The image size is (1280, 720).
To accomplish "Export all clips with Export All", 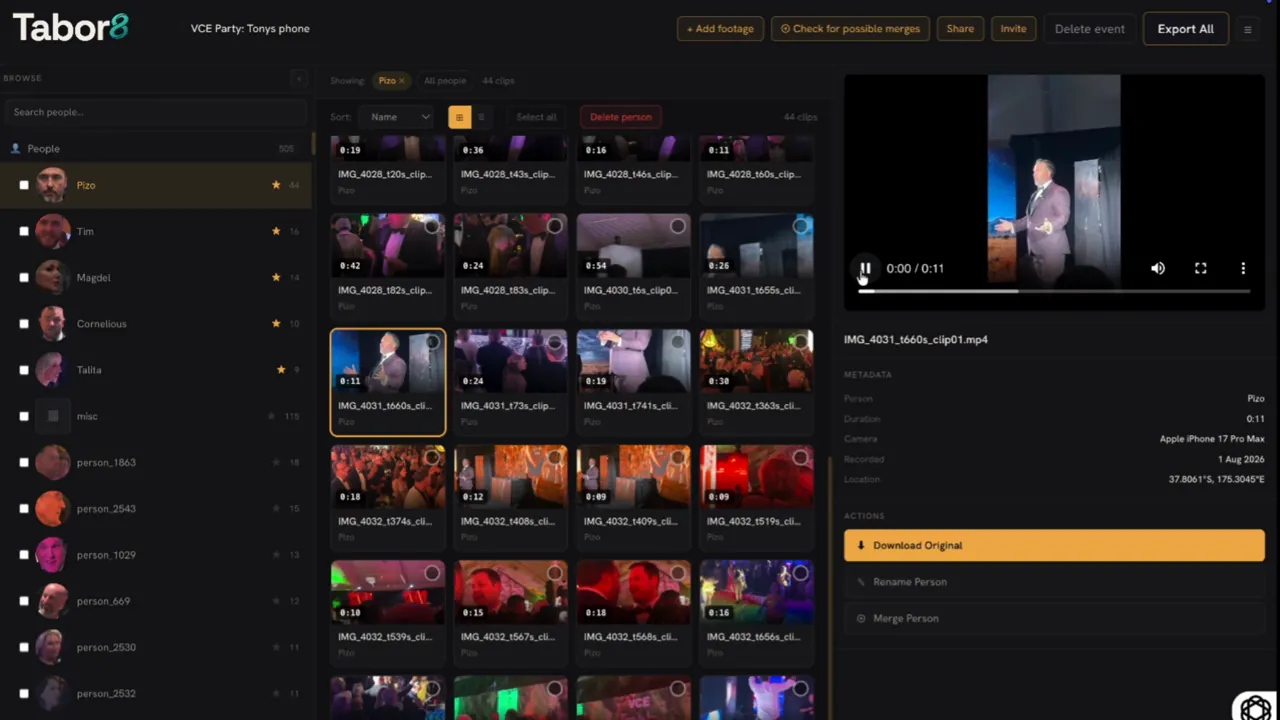I will tap(1185, 29).
